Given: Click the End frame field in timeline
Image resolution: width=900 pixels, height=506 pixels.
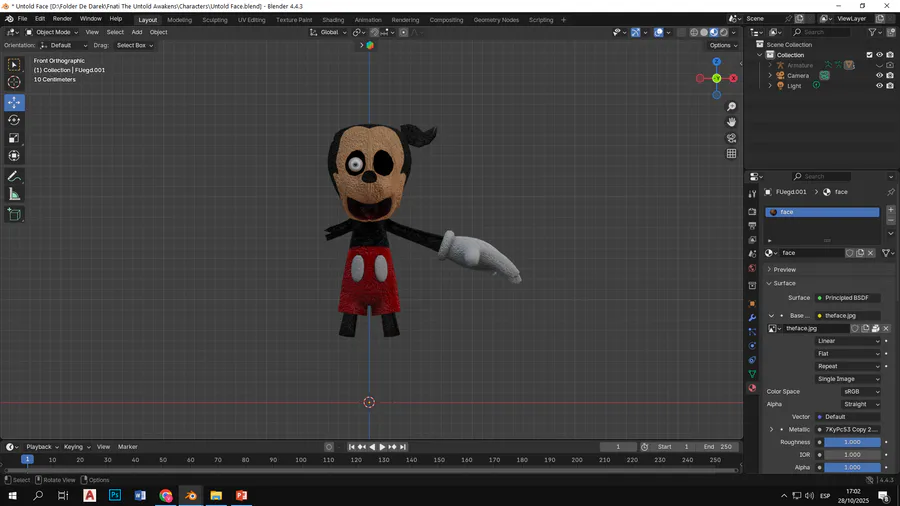Looking at the screenshot, I should [718, 447].
